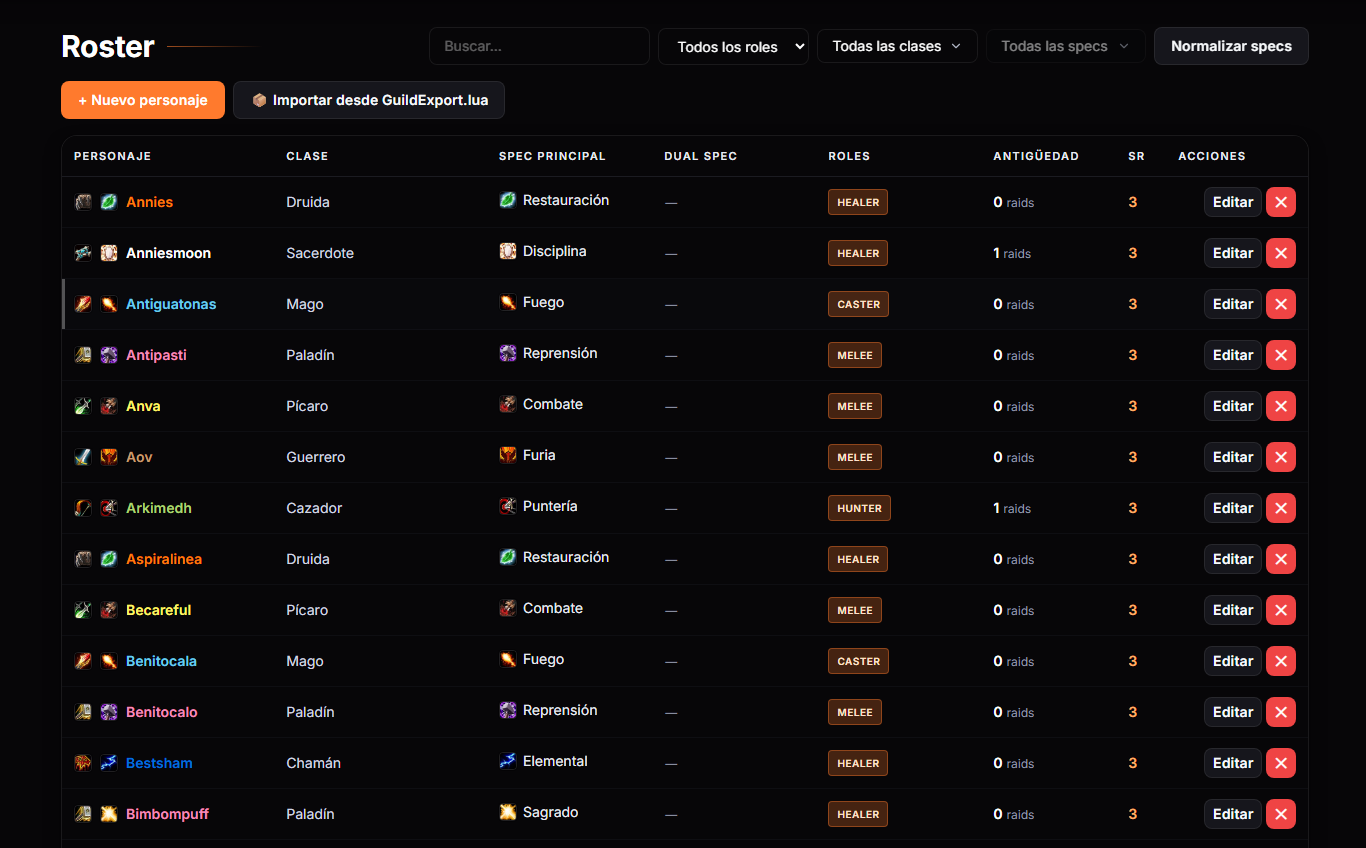The height and width of the screenshot is (848, 1366).
Task: Click the spec icon beside Disciplina for Anniesmoon
Action: (x=508, y=251)
